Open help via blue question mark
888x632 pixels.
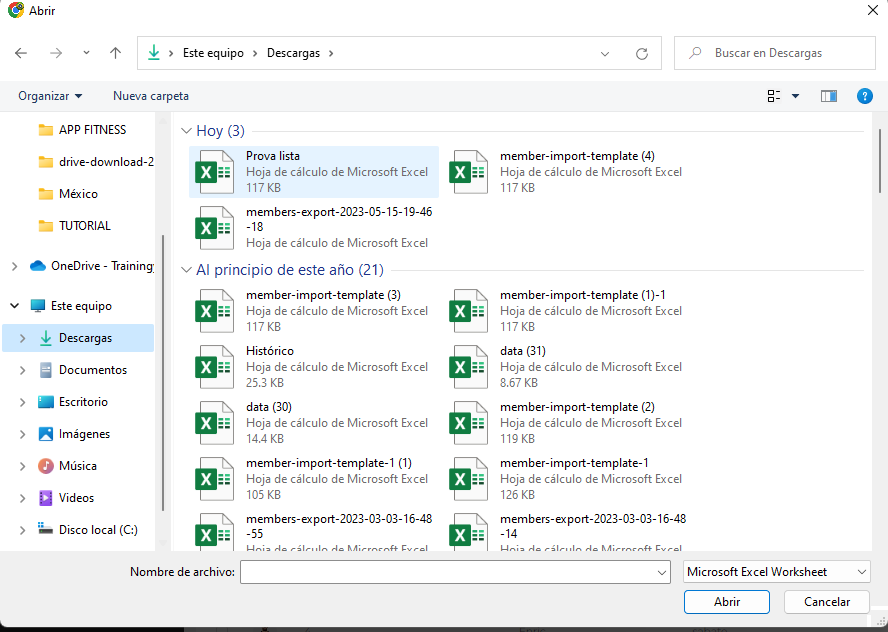864,96
